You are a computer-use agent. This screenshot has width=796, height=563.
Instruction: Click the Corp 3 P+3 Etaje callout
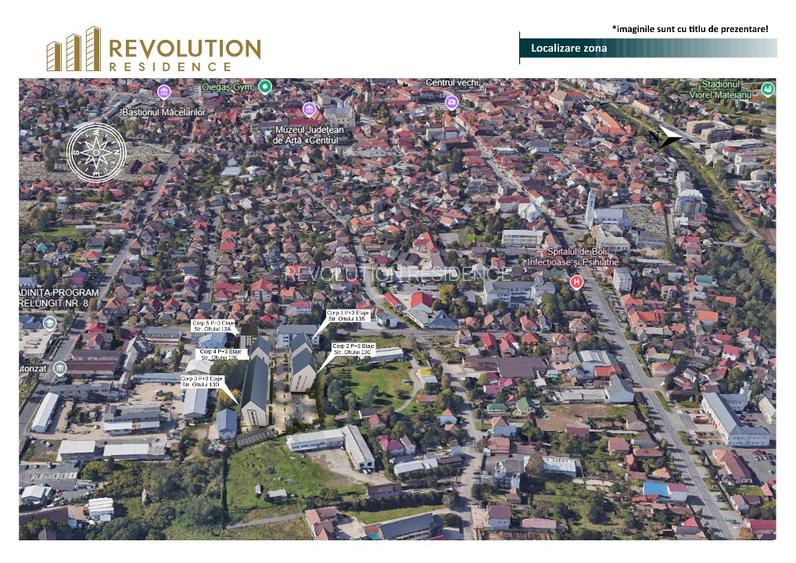[x=204, y=382]
